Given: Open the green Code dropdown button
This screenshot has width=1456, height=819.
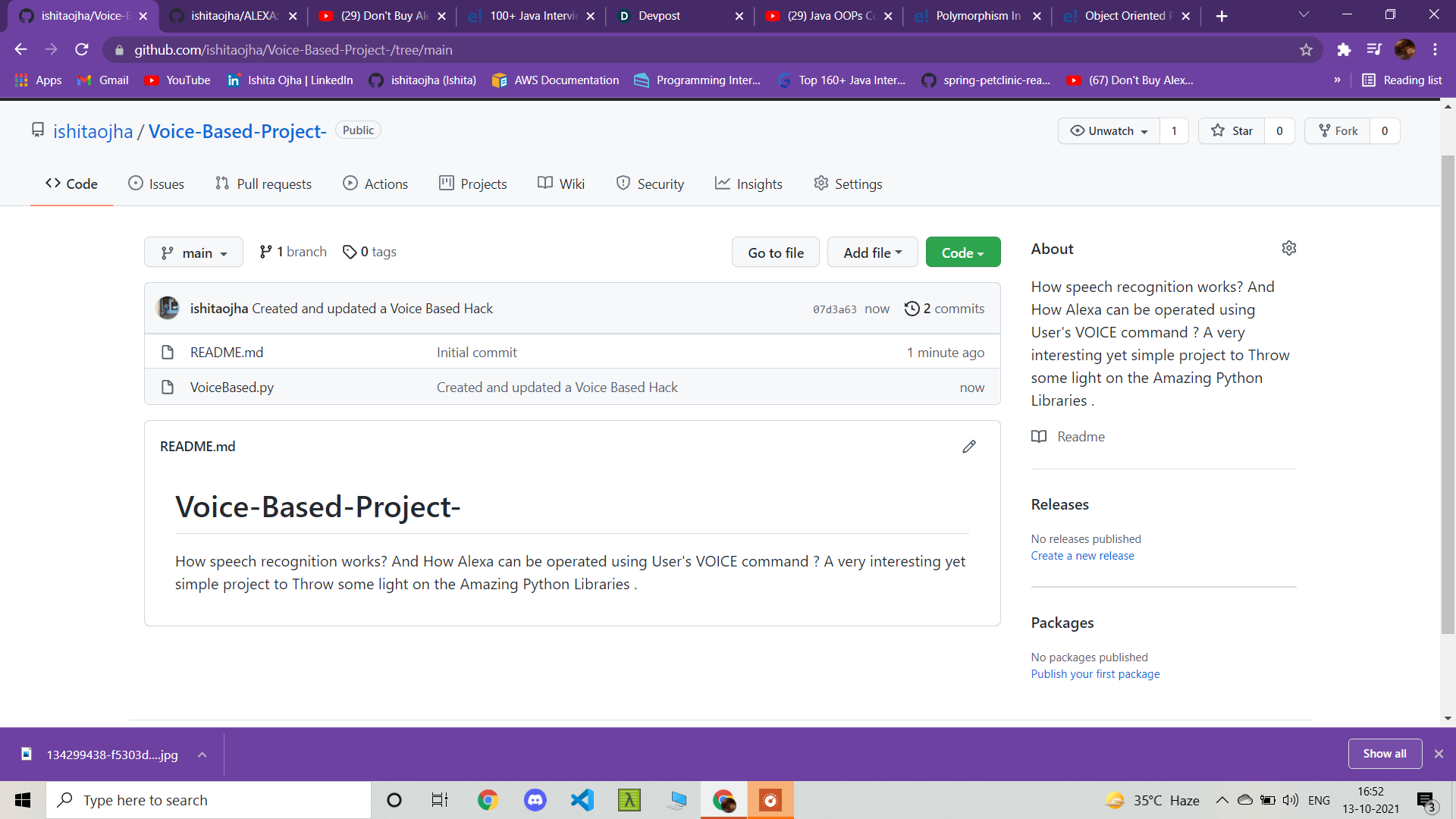Looking at the screenshot, I should pos(962,253).
